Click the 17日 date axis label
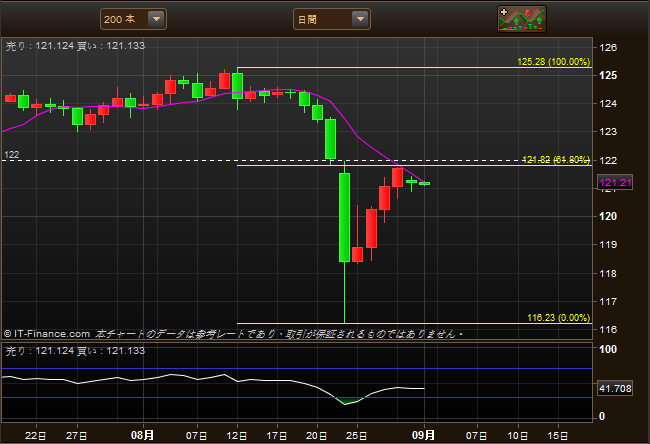The width and height of the screenshot is (650, 444). 276,436
